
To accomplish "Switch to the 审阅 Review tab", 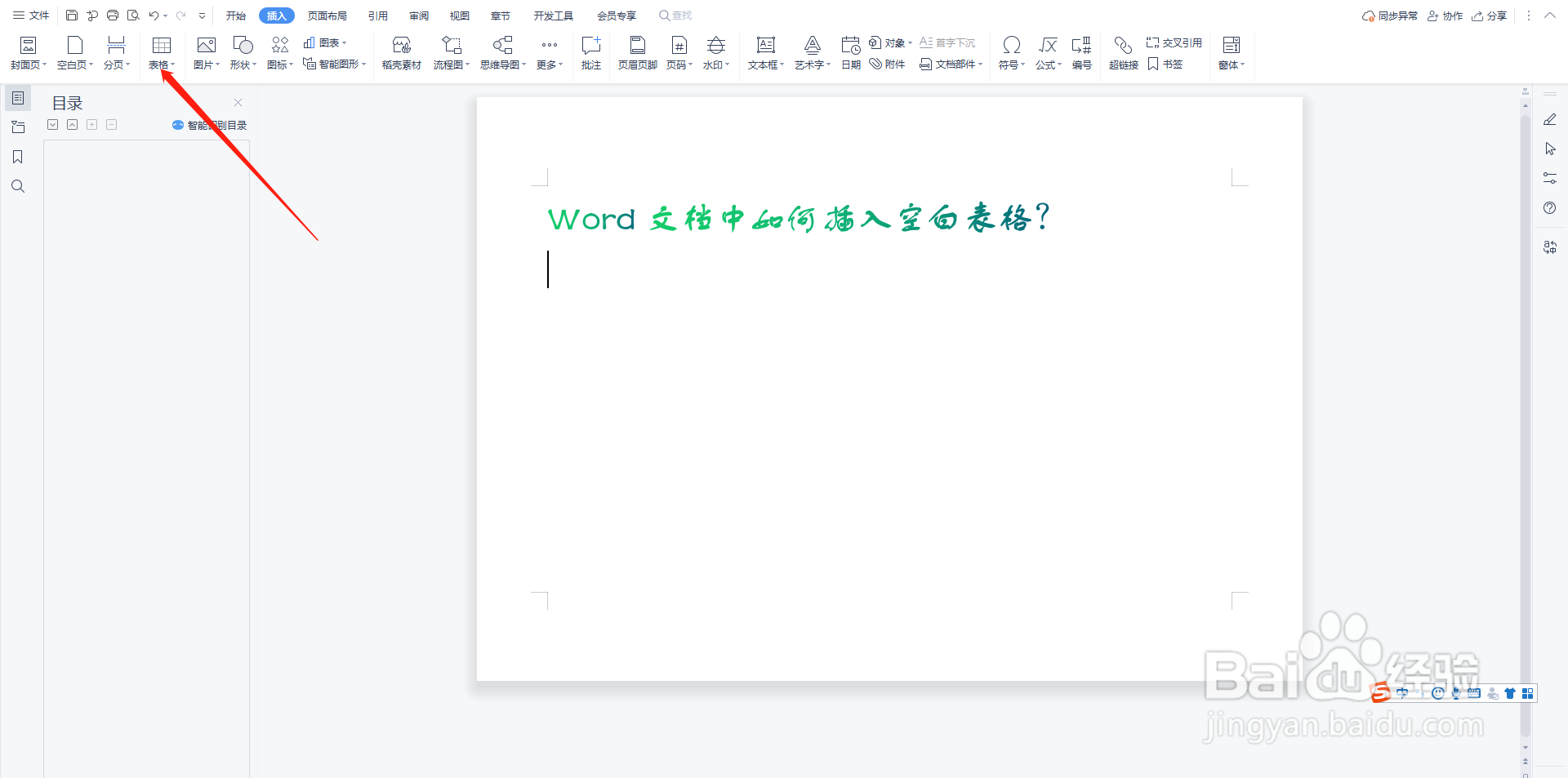I will point(419,16).
